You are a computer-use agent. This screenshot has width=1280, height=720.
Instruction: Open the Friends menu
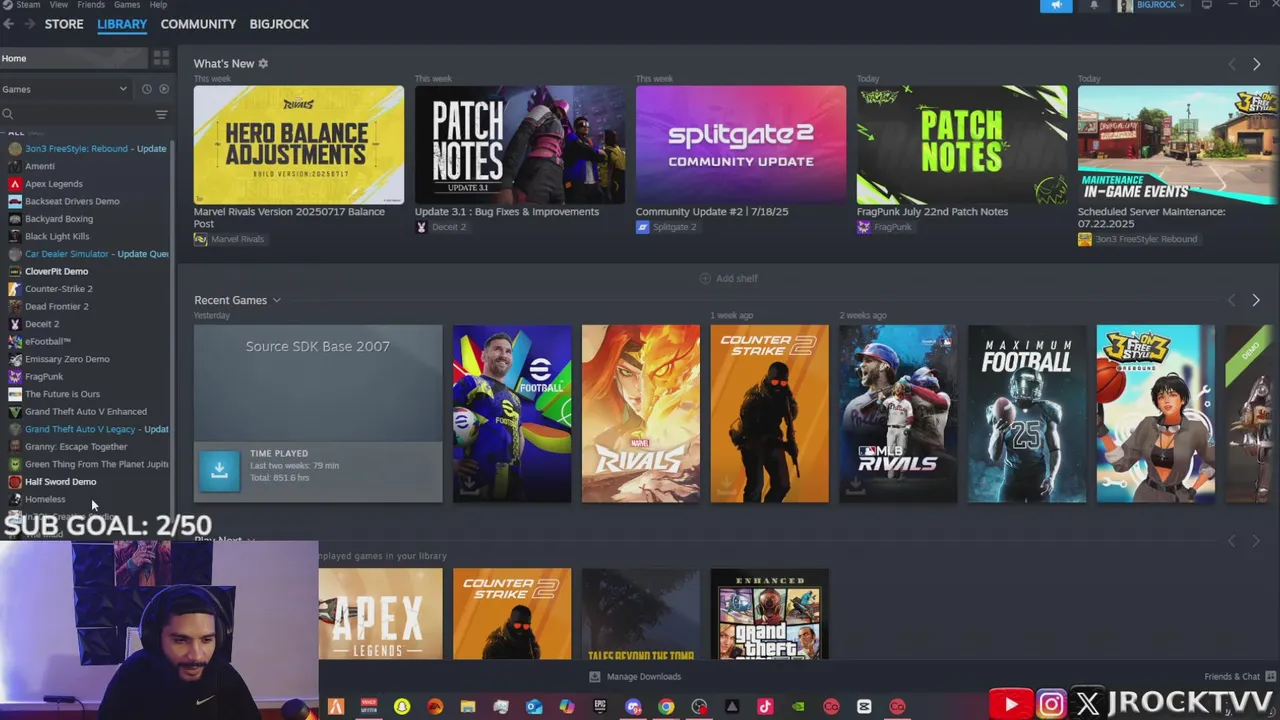(91, 5)
